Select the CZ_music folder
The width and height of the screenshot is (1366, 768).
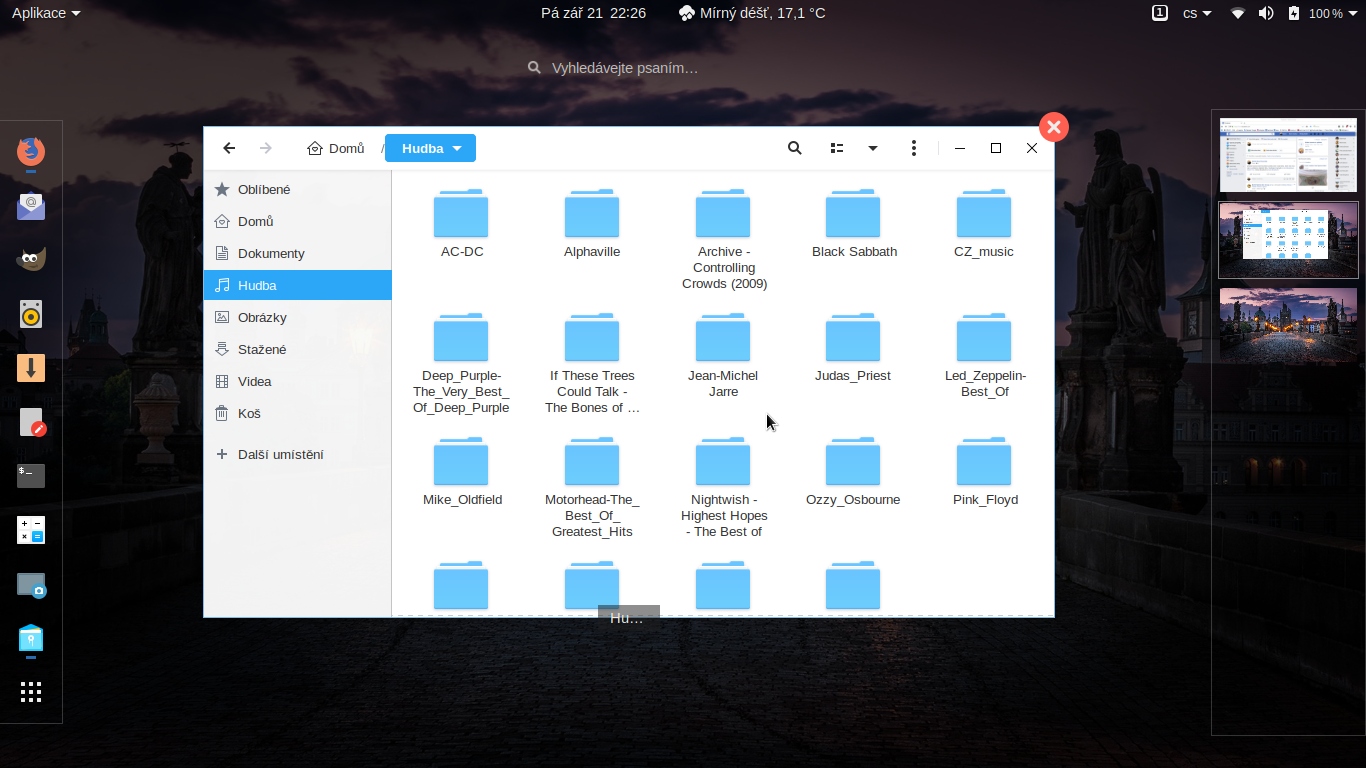pyautogui.click(x=984, y=224)
